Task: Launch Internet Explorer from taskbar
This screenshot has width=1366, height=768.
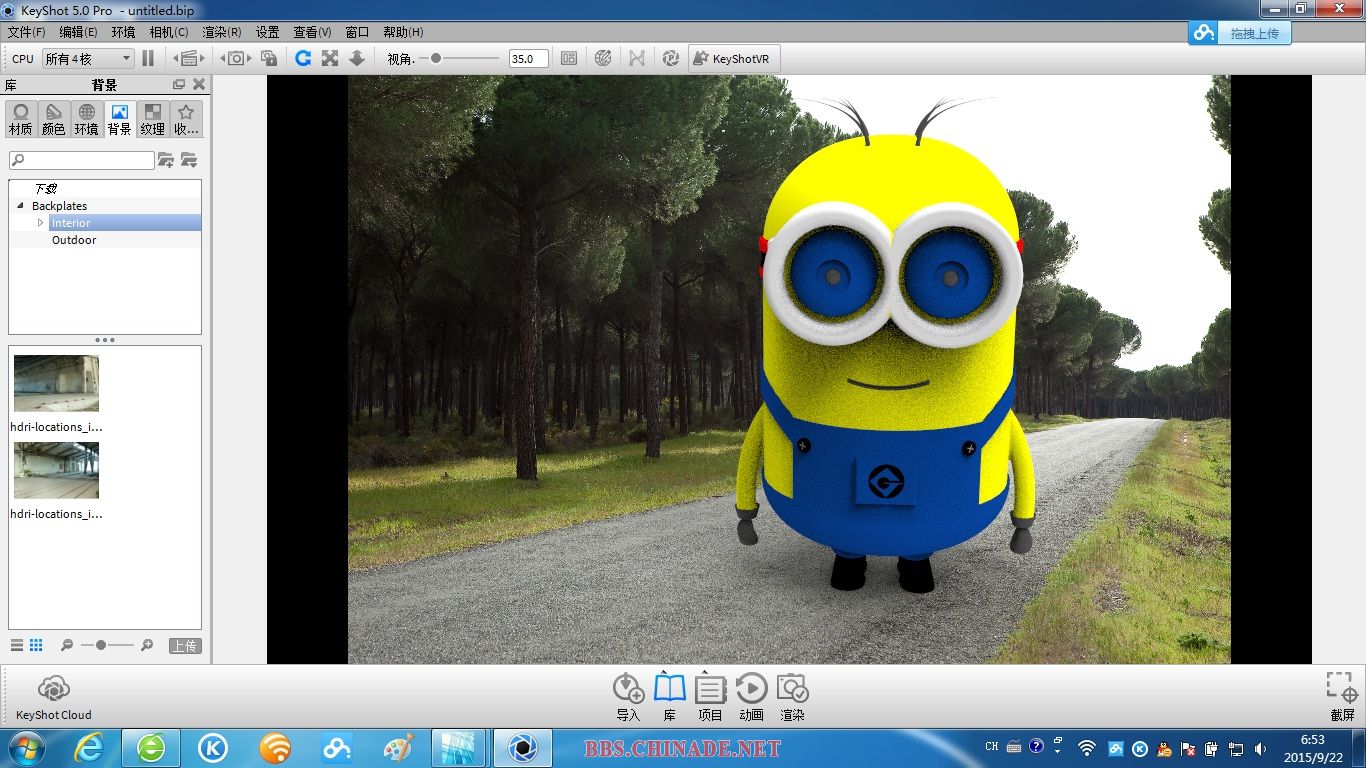Action: coord(89,748)
